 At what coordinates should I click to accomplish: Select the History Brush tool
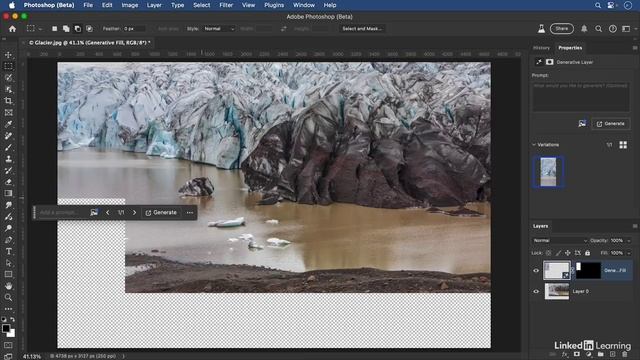8,171
